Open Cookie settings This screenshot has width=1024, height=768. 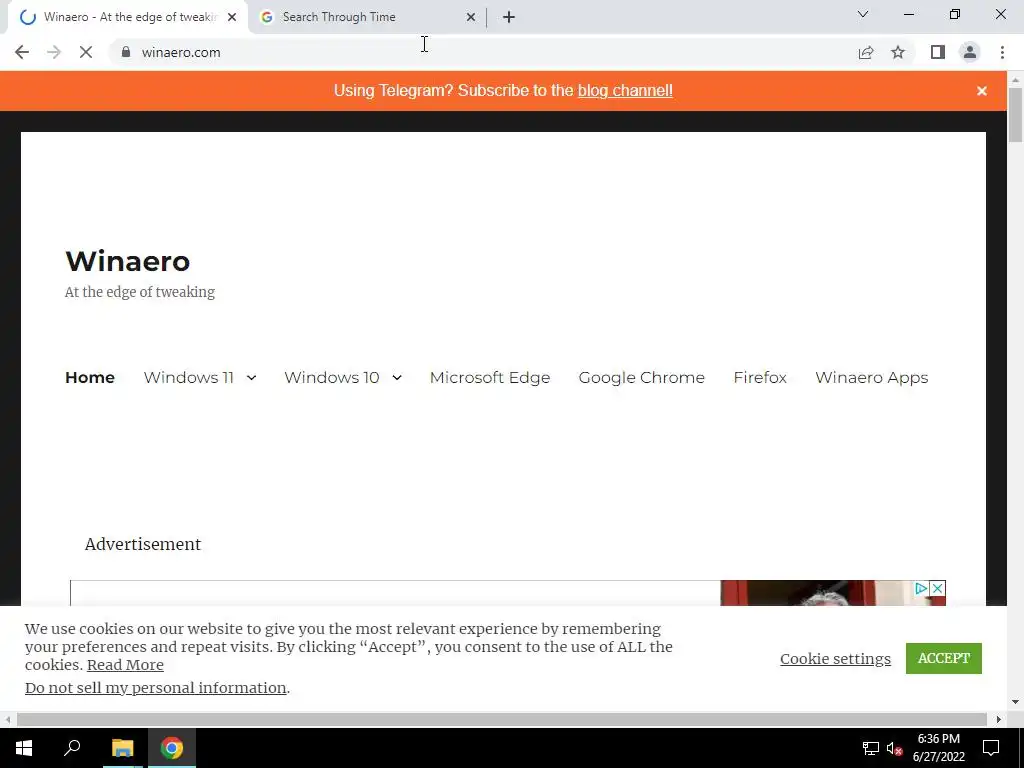pyautogui.click(x=835, y=658)
